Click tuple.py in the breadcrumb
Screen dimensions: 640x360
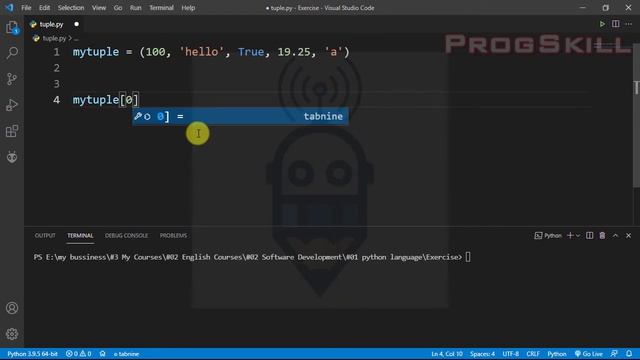pyautogui.click(x=54, y=38)
